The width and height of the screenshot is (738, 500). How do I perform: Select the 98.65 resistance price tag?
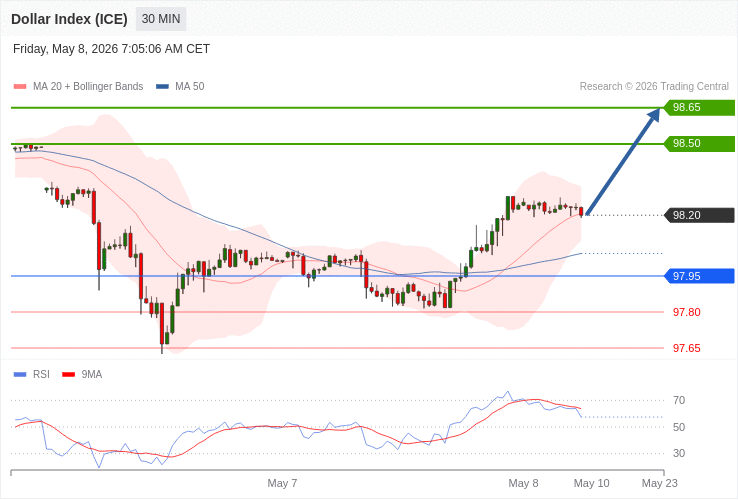[x=699, y=107]
